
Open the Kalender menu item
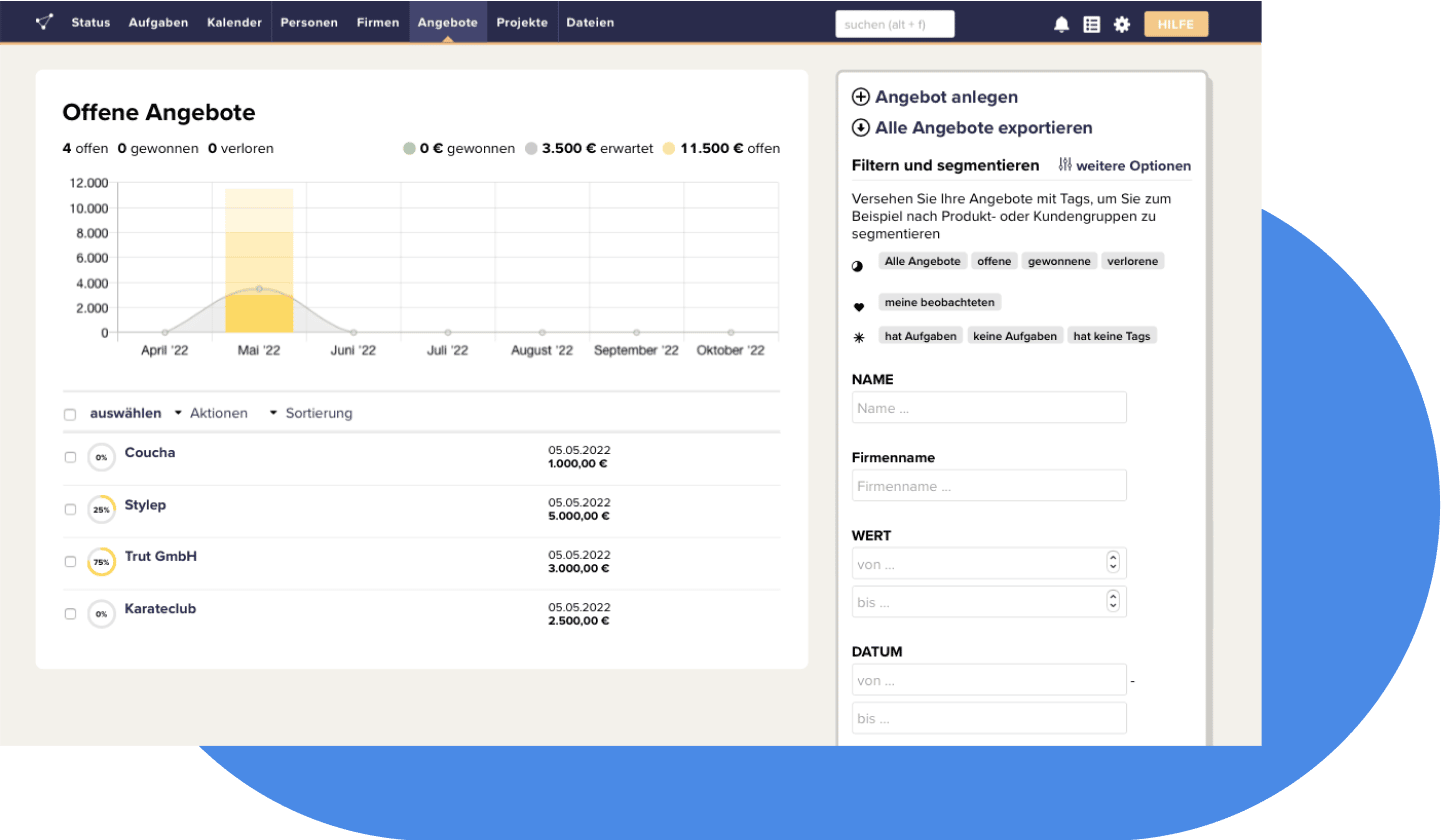234,22
